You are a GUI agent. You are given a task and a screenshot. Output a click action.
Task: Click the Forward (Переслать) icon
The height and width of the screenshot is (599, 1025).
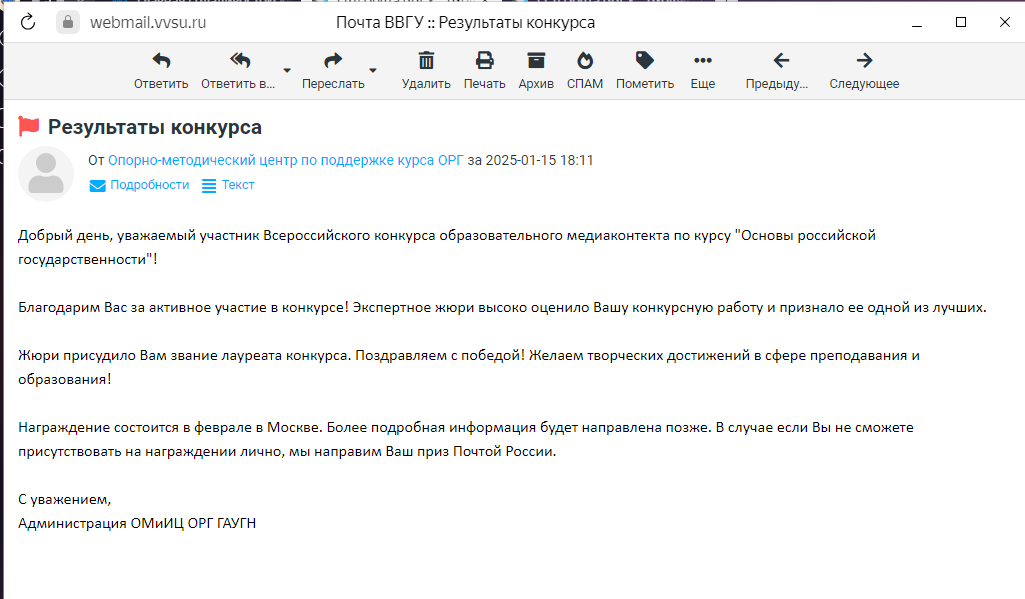pyautogui.click(x=334, y=61)
